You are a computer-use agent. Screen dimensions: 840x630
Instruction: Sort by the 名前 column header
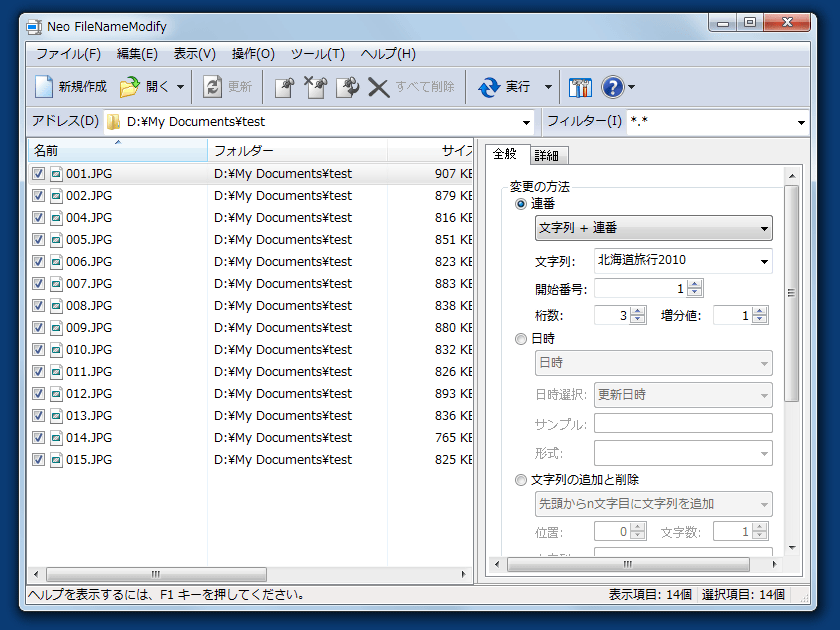pyautogui.click(x=117, y=151)
